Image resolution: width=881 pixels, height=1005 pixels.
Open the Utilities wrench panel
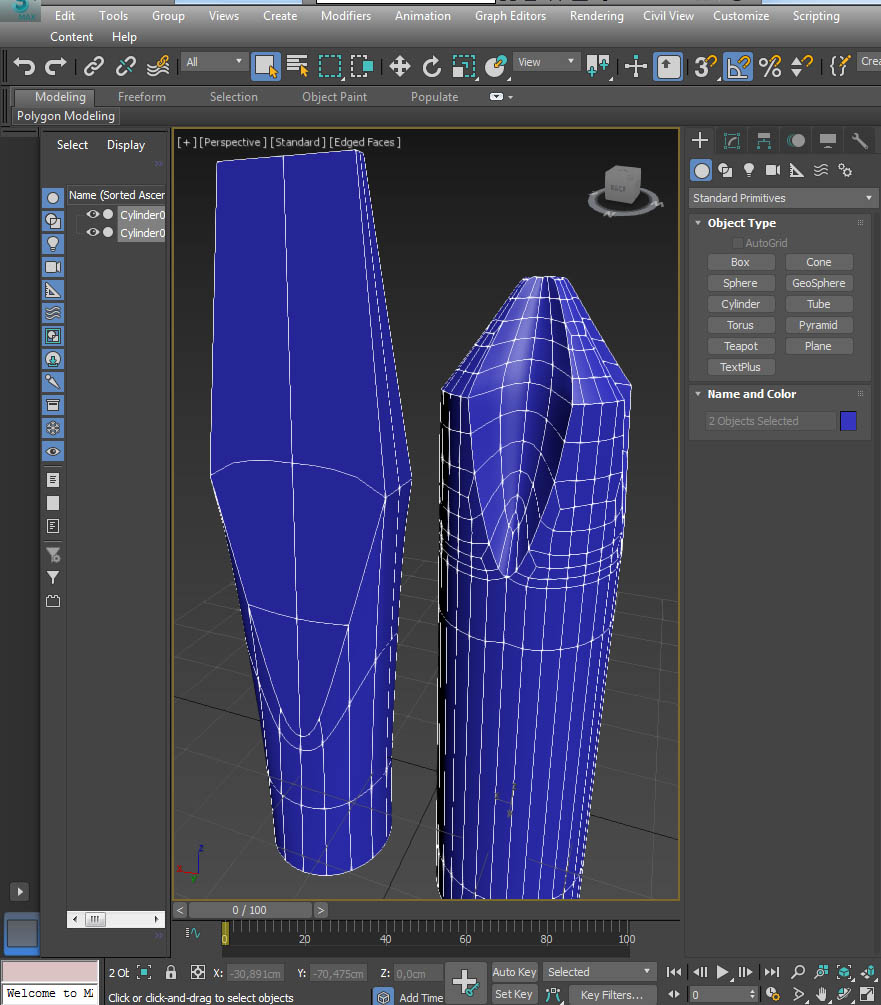point(859,140)
